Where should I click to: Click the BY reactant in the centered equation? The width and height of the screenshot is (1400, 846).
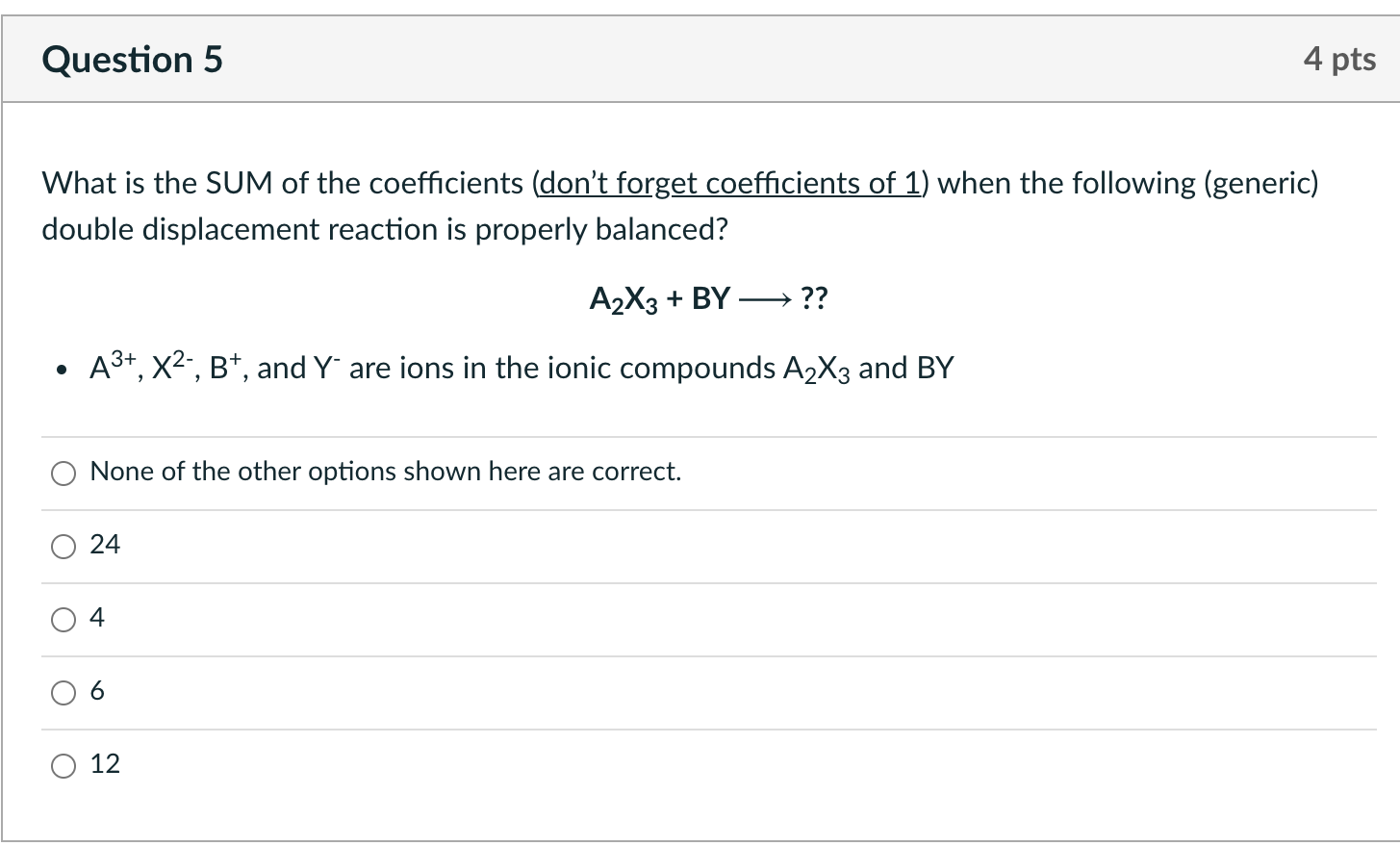[711, 298]
